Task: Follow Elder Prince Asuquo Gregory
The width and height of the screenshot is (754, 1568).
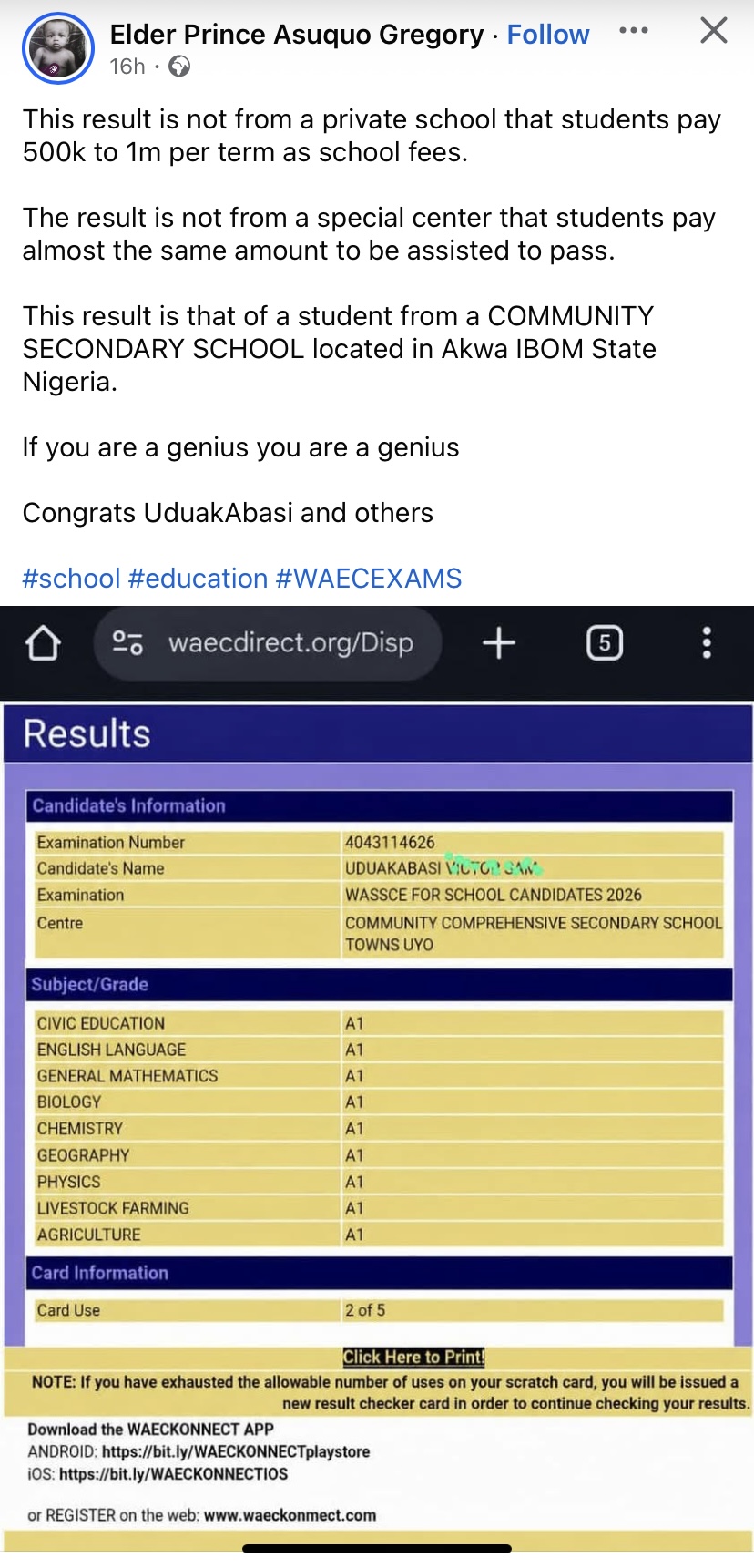Action: (548, 35)
